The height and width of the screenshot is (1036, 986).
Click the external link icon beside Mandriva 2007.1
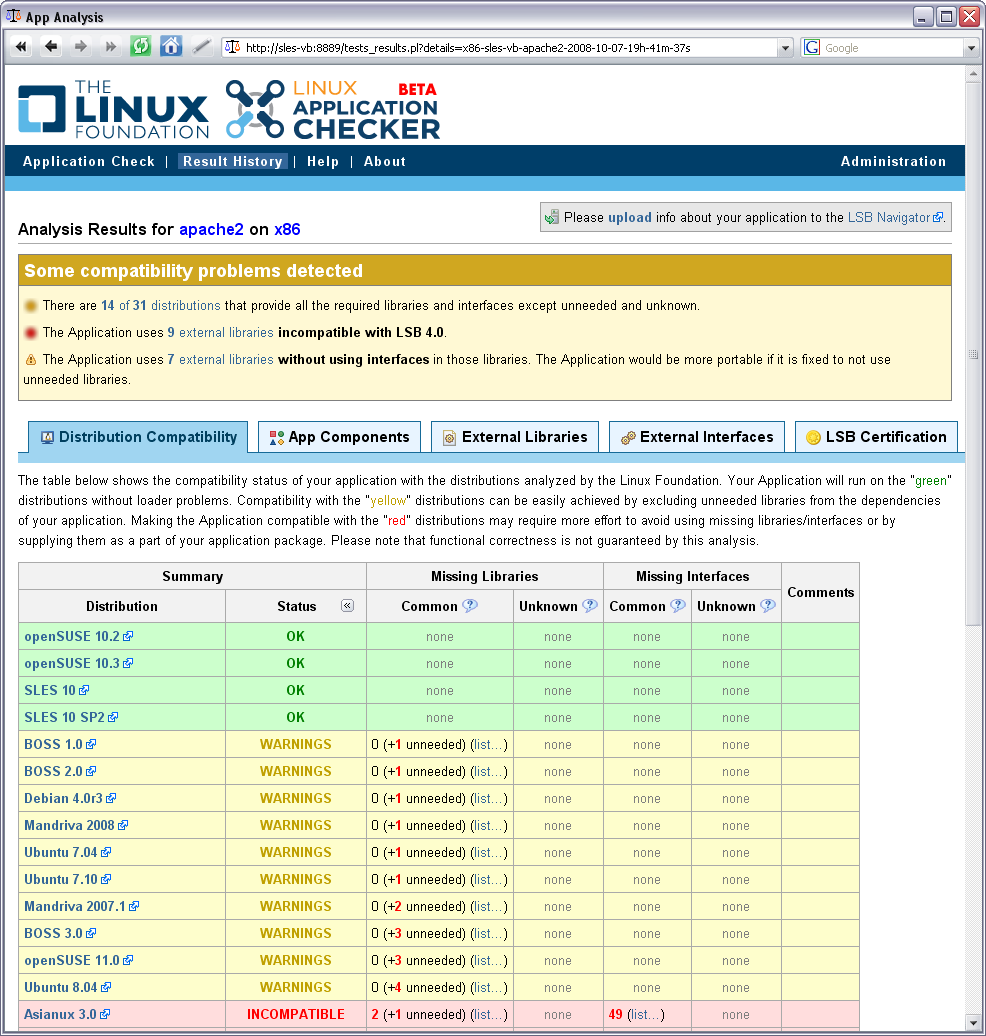point(134,906)
